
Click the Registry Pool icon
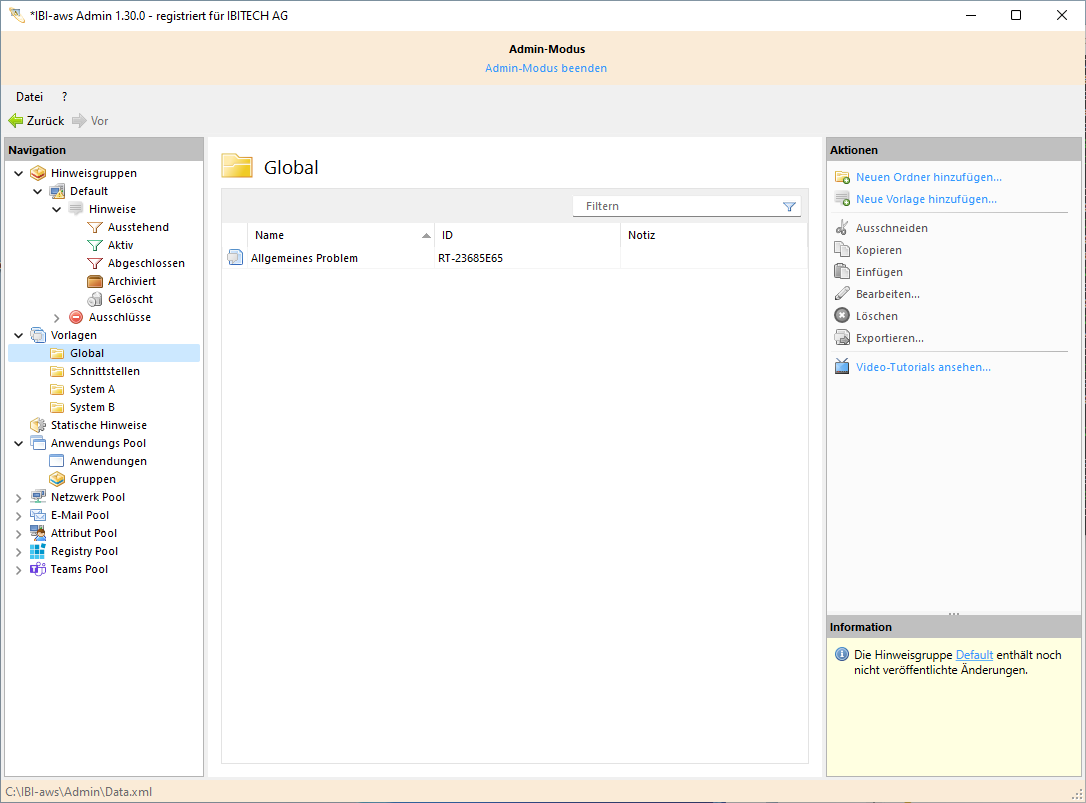[38, 551]
